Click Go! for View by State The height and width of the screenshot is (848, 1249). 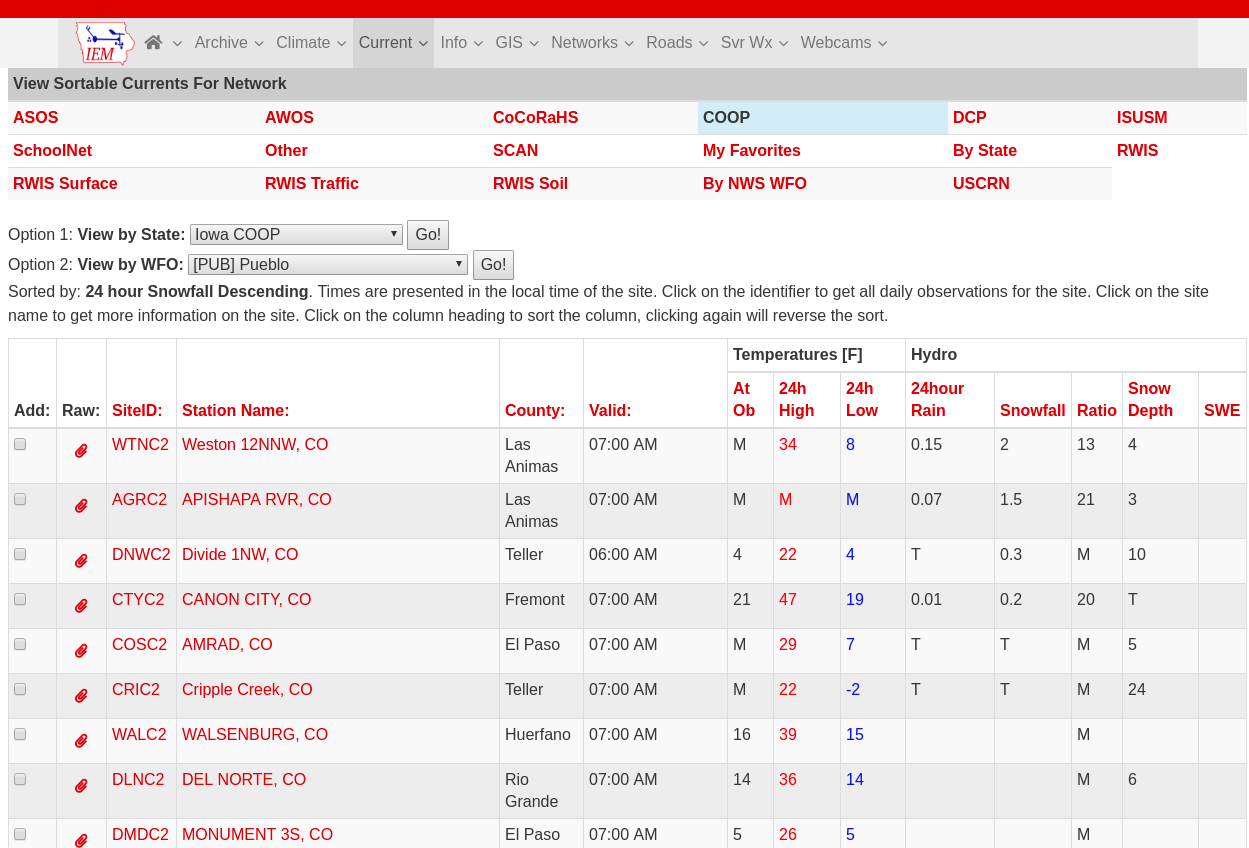click(428, 235)
